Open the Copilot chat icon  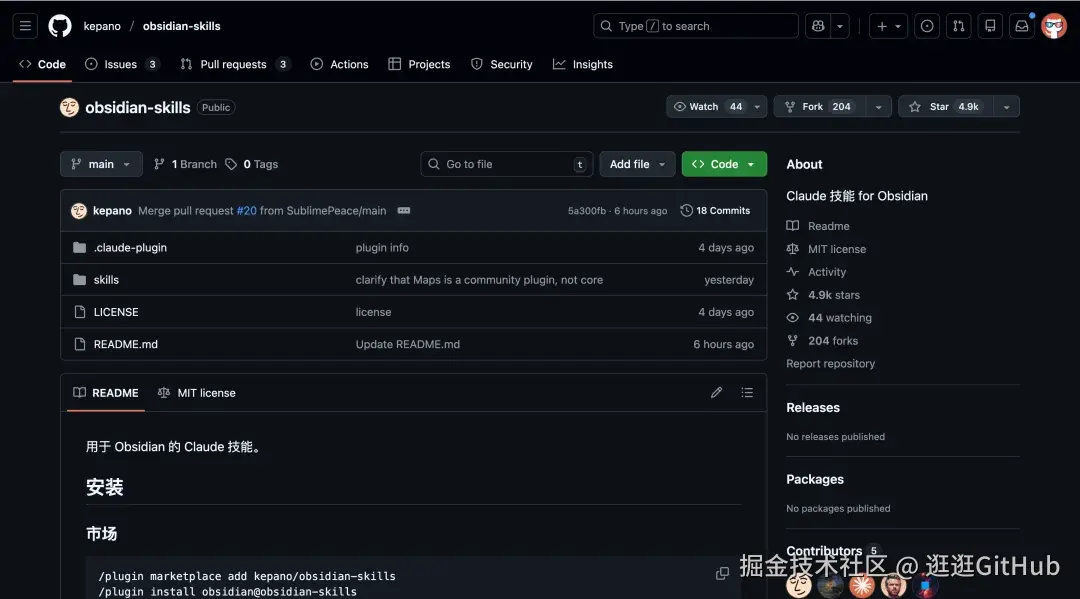(819, 26)
